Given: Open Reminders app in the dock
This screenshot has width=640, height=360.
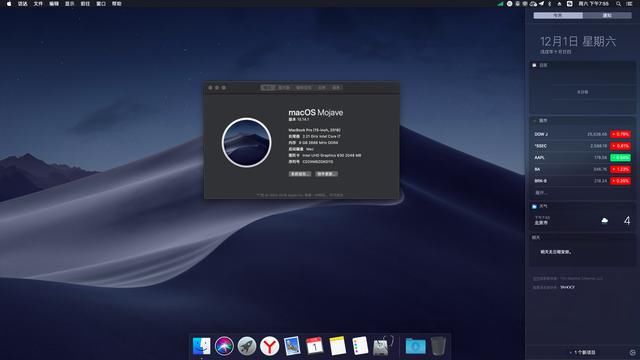Looking at the screenshot, I should coord(360,346).
